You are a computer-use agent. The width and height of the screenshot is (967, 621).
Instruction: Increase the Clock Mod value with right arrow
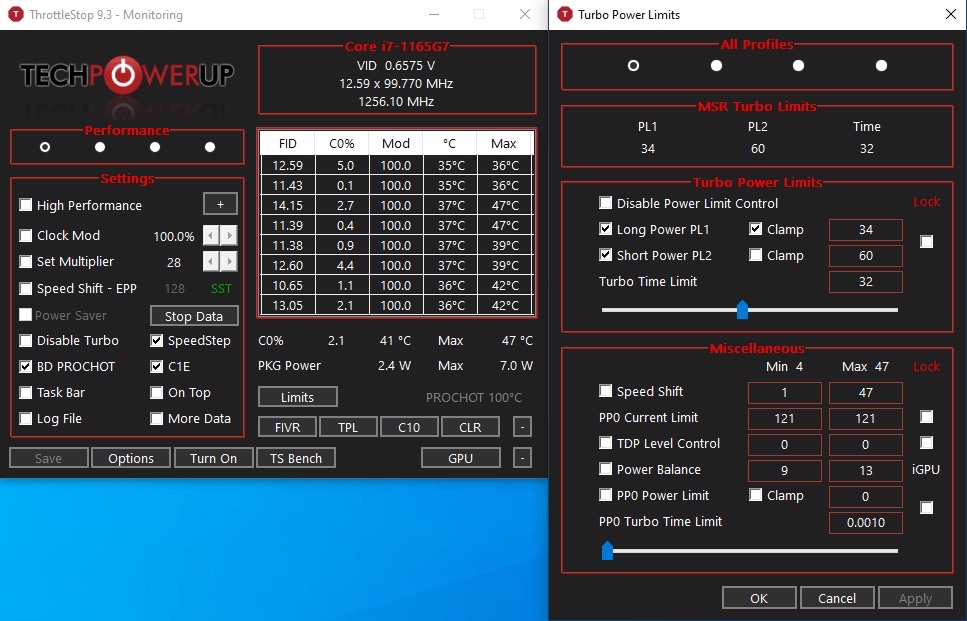[229, 236]
